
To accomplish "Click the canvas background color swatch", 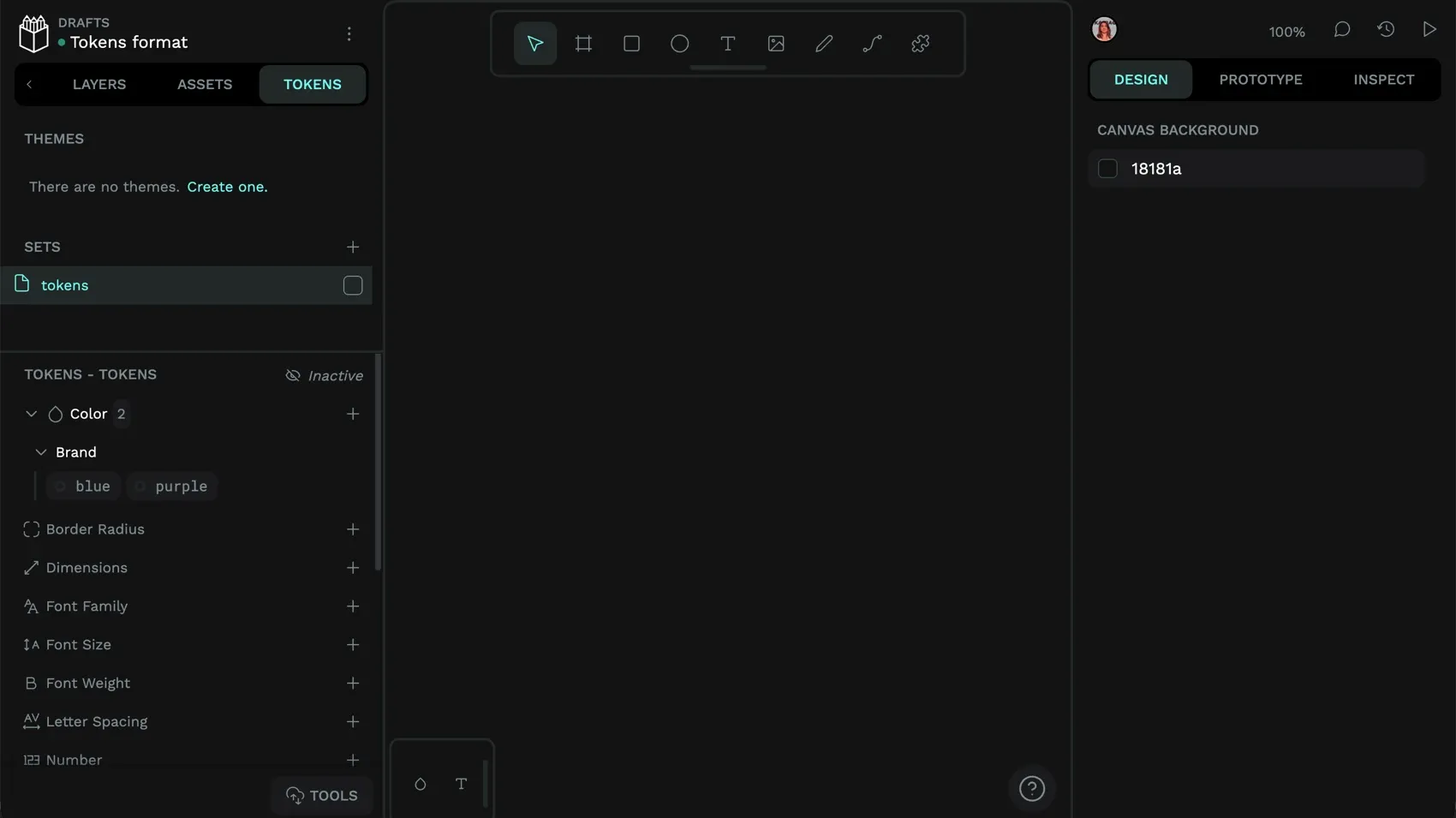I will coord(1107,169).
